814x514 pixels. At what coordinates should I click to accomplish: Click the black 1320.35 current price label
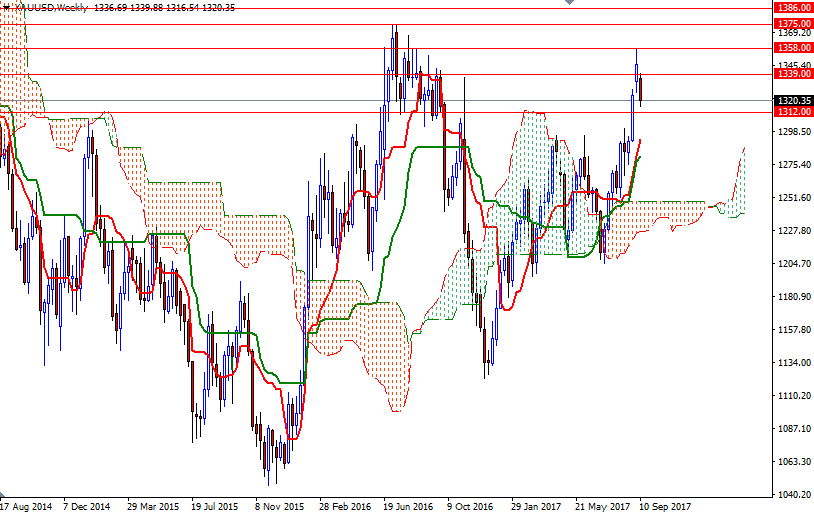coord(793,100)
